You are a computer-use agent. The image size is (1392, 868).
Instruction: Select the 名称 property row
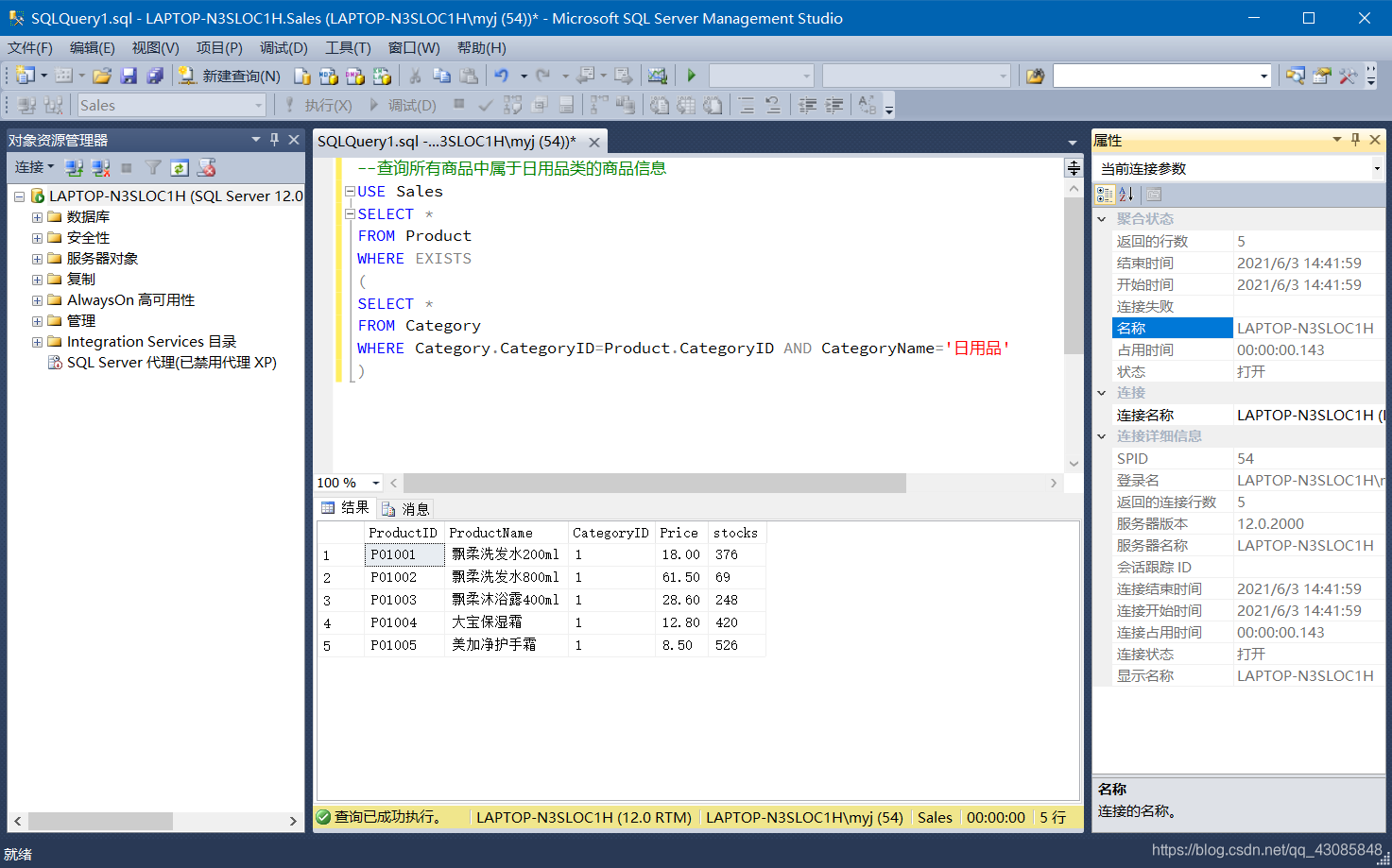tap(1249, 328)
